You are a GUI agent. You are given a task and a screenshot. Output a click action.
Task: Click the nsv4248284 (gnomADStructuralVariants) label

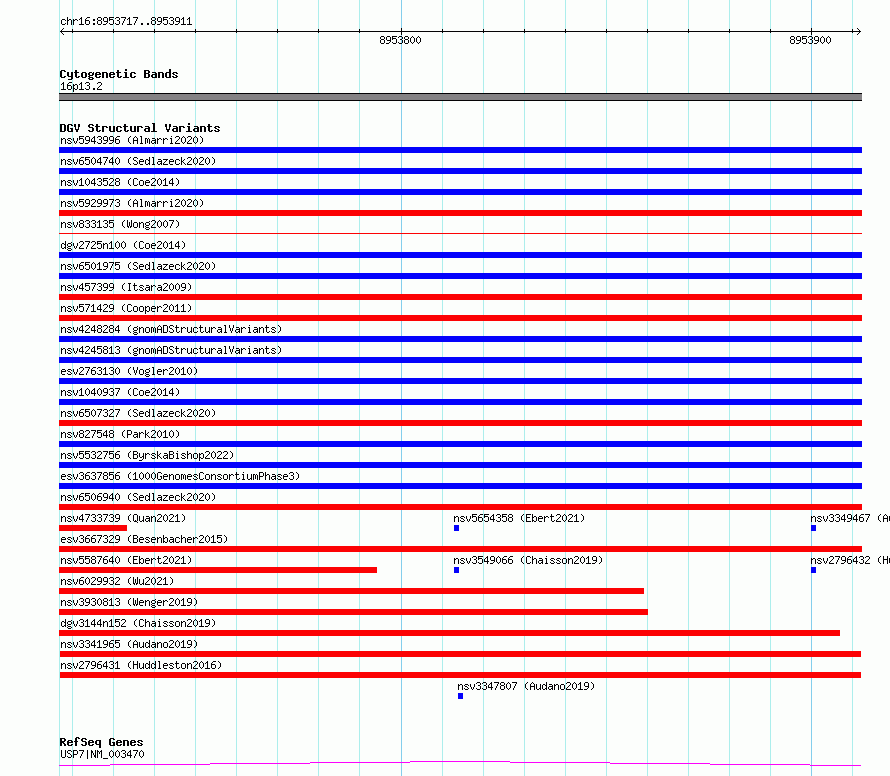click(x=171, y=329)
